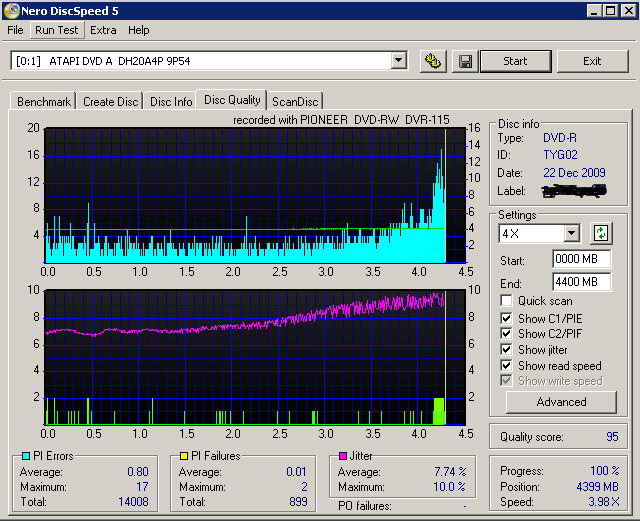This screenshot has width=640, height=521.
Task: Click the magenta Jitter legend swatch
Action: pyautogui.click(x=341, y=456)
